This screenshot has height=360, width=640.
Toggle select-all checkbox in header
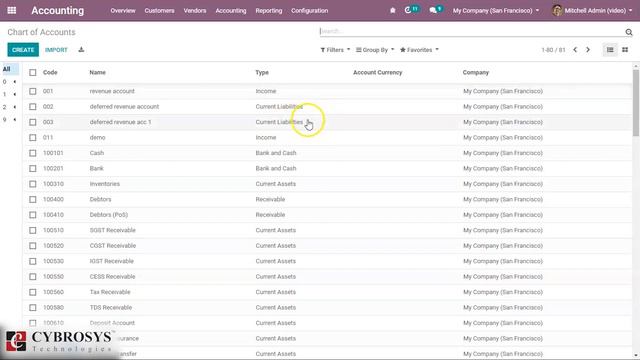[x=33, y=73]
